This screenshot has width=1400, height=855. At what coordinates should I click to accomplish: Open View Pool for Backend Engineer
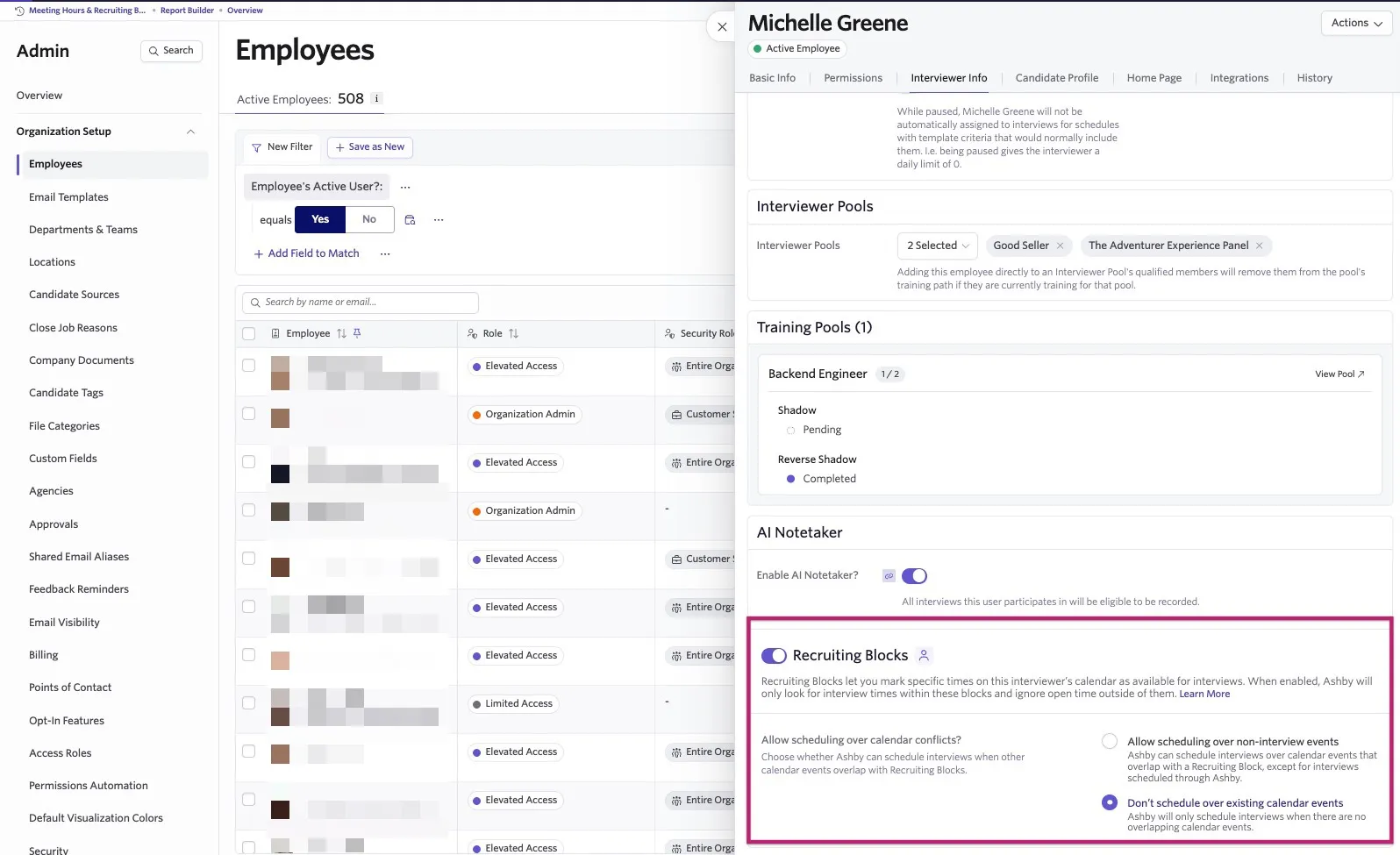tap(1339, 374)
